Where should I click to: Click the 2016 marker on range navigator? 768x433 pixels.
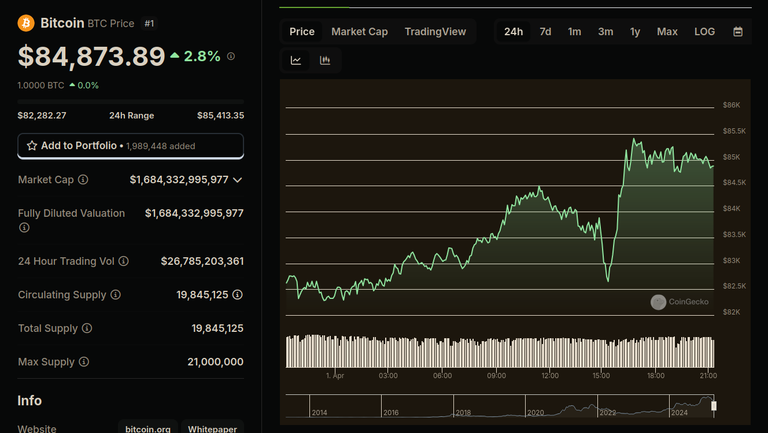tap(391, 412)
